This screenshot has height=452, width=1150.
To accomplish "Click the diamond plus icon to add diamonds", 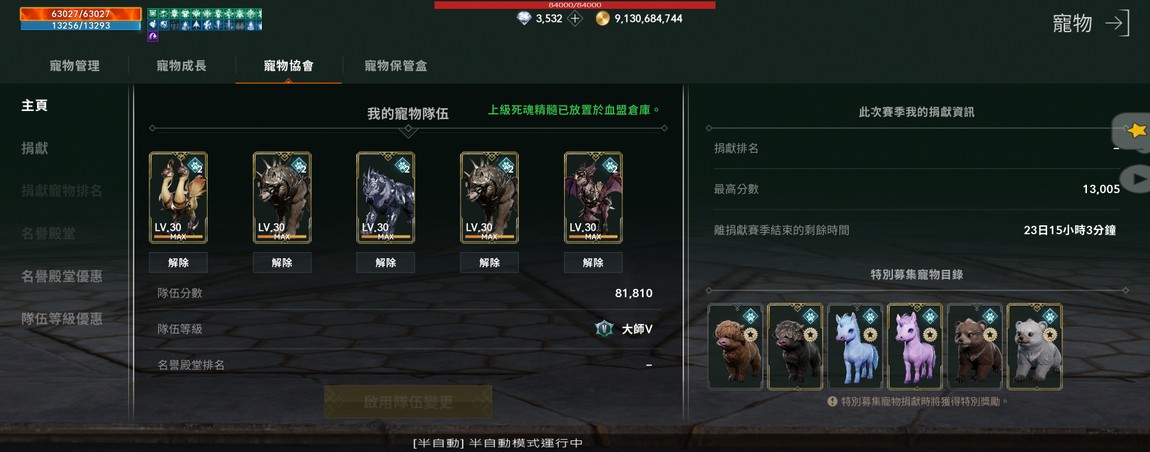I will pyautogui.click(x=575, y=19).
